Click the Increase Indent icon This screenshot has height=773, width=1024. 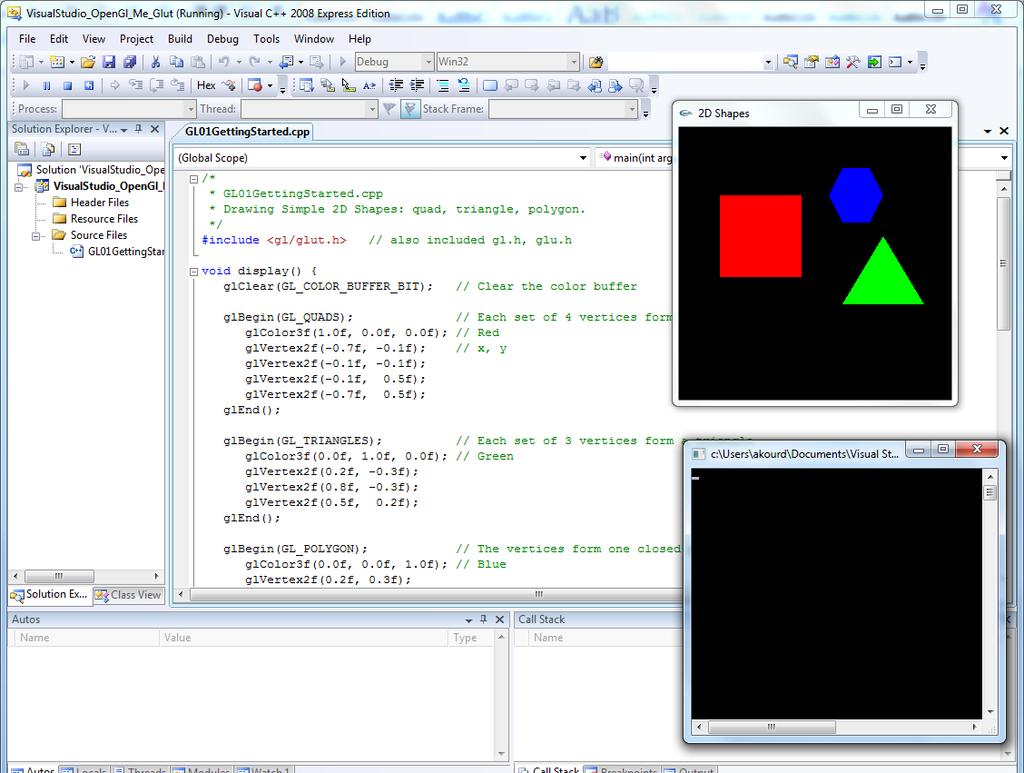[x=417, y=85]
